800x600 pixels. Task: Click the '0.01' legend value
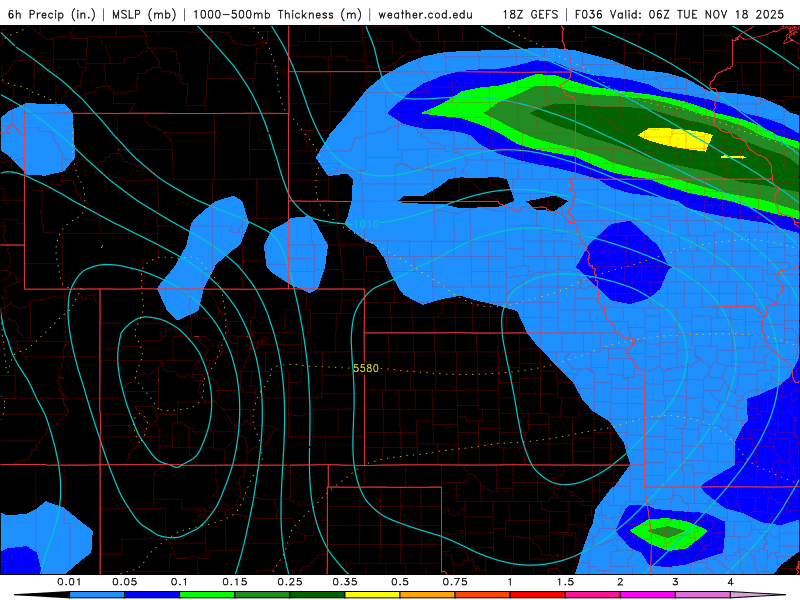(x=69, y=582)
